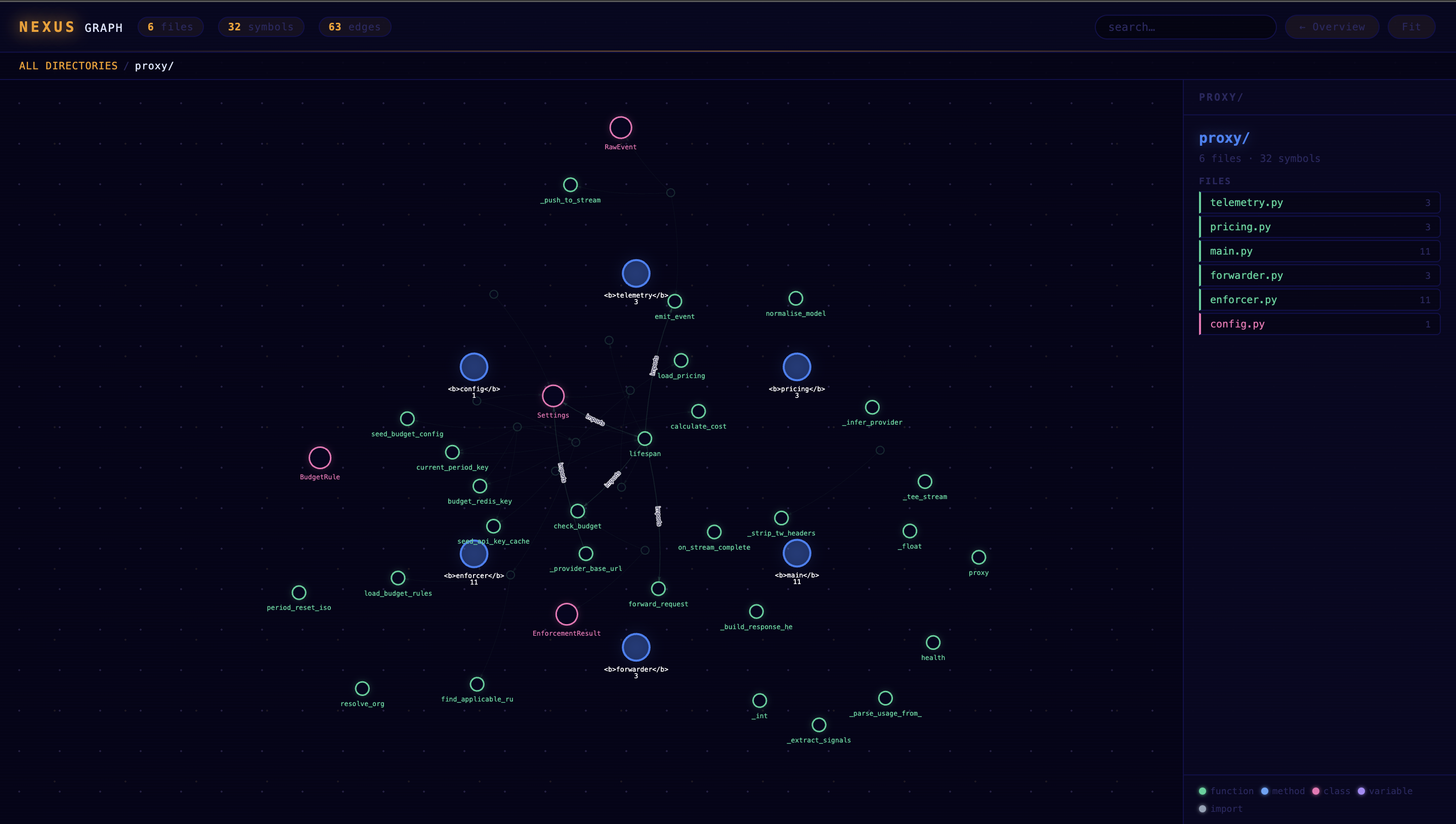Click the class legend entry
This screenshot has height=824, width=1456.
click(x=1331, y=791)
